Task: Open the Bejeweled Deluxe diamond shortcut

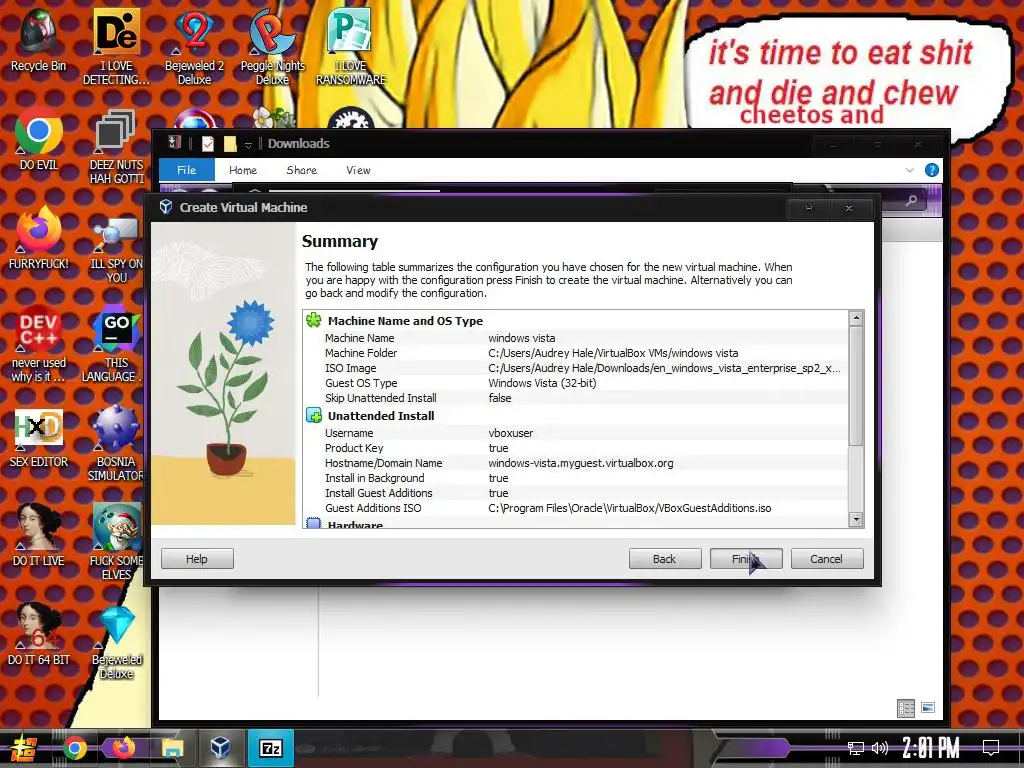Action: coord(116,642)
